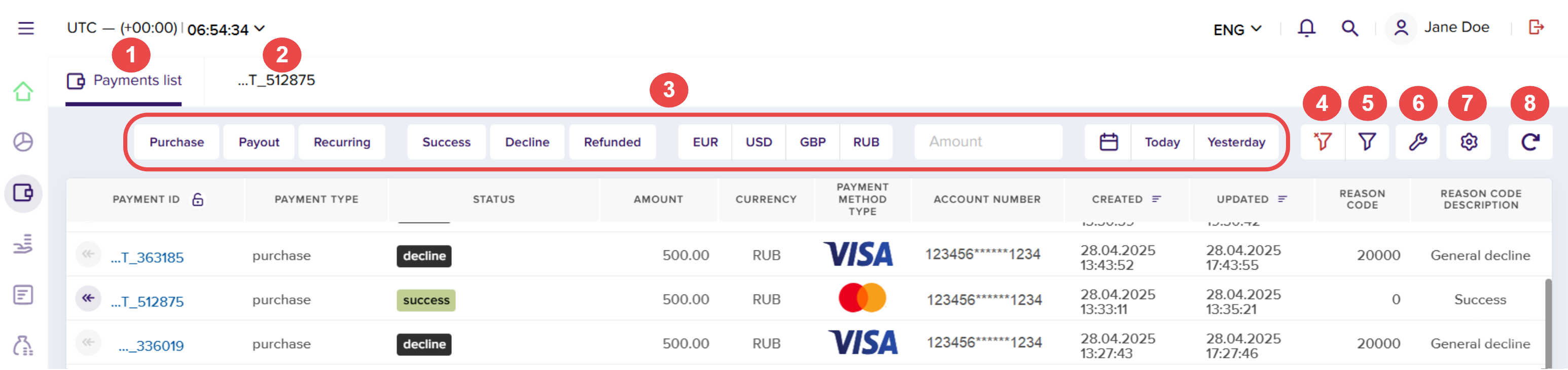
Task: Open the notifications bell
Action: pyautogui.click(x=1306, y=28)
